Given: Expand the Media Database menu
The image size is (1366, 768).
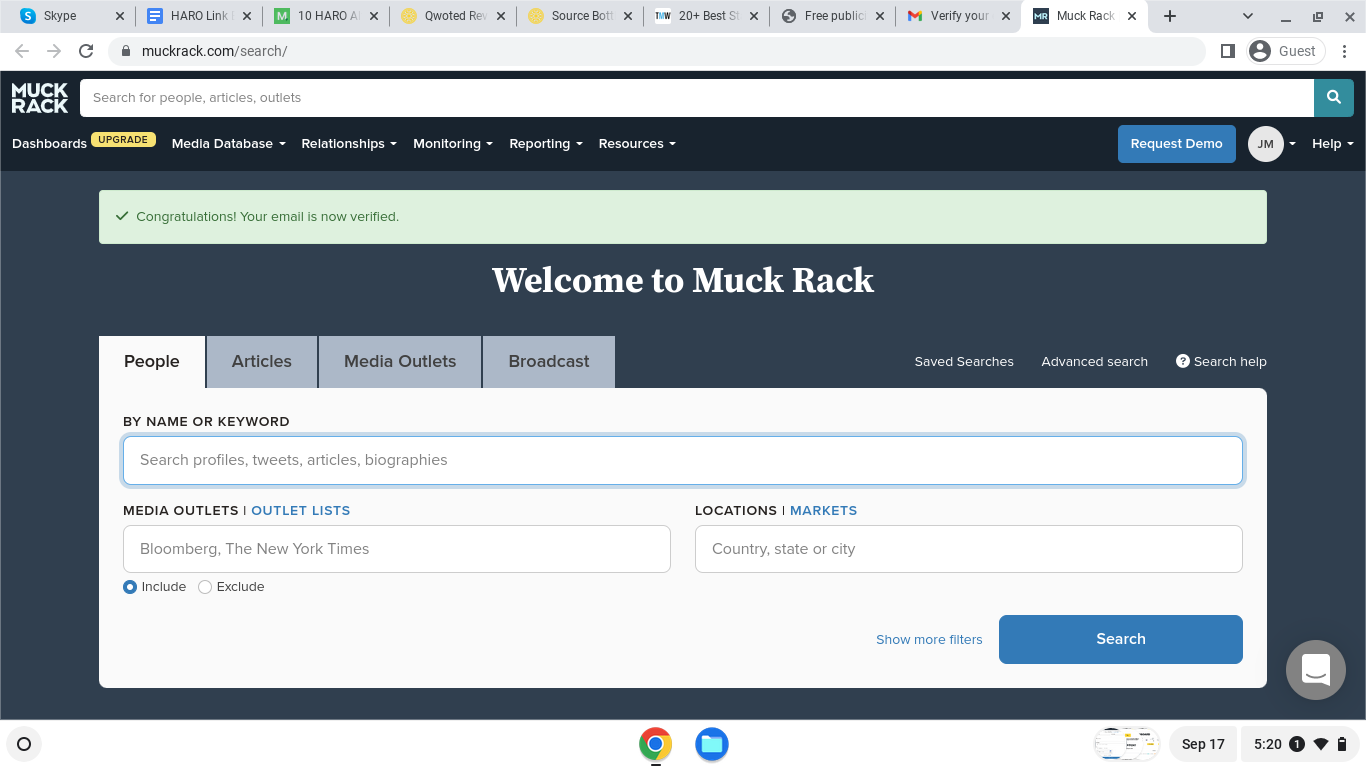Looking at the screenshot, I should click(x=229, y=144).
